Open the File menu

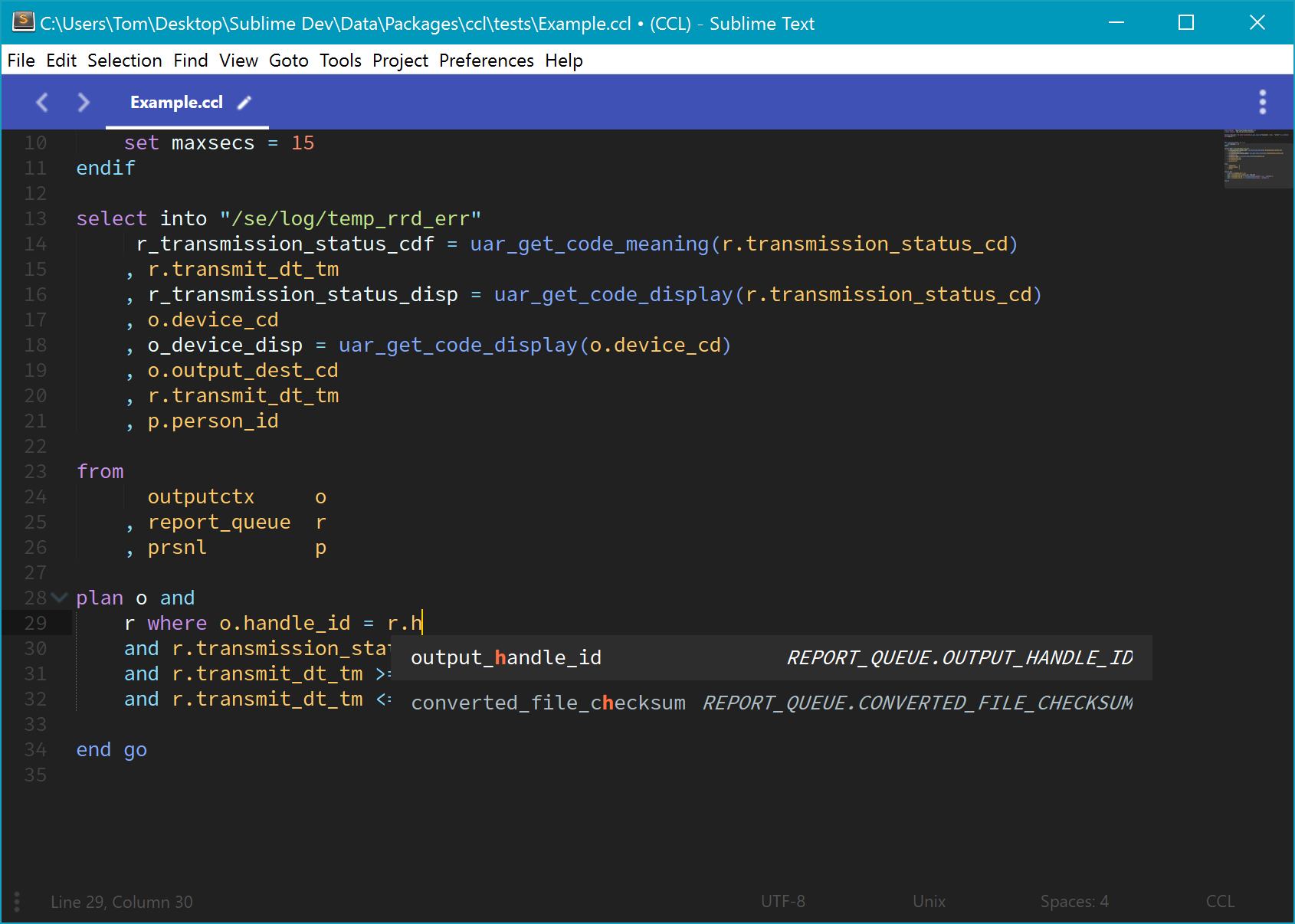[21, 61]
